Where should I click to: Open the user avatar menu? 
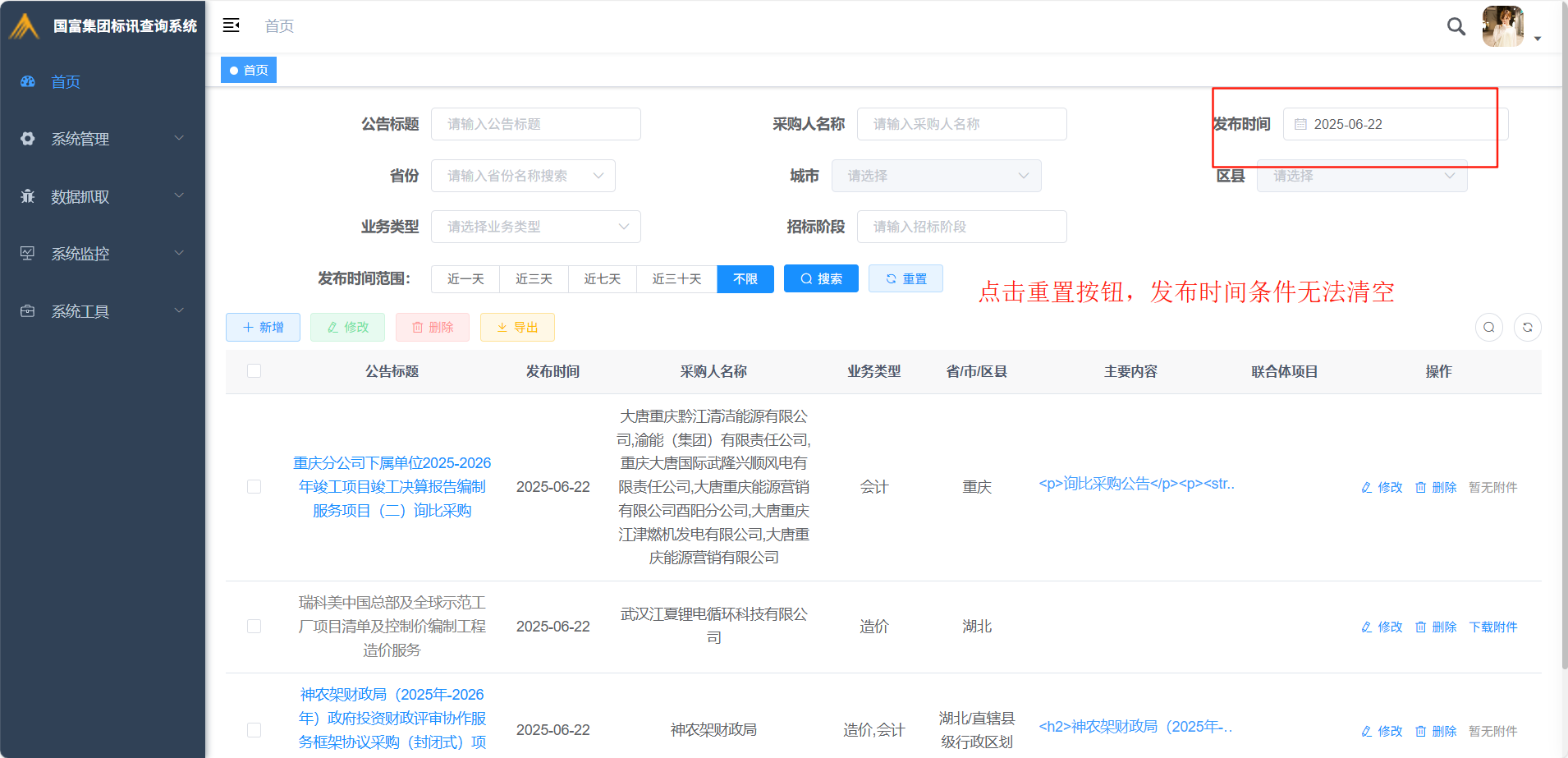(x=1503, y=27)
